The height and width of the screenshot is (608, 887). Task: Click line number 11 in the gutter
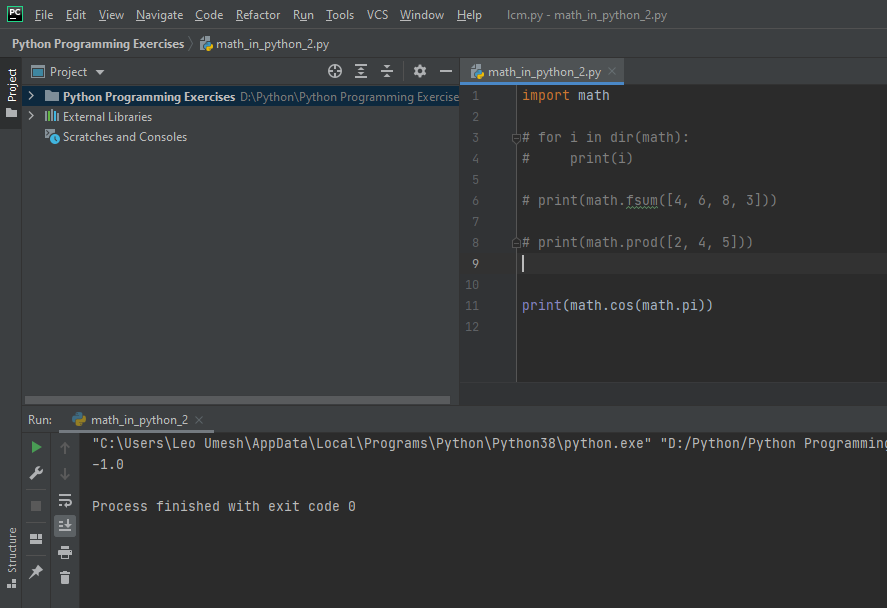click(472, 306)
